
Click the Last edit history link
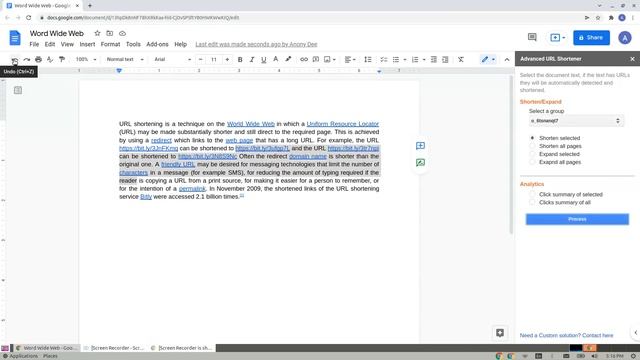256,44
